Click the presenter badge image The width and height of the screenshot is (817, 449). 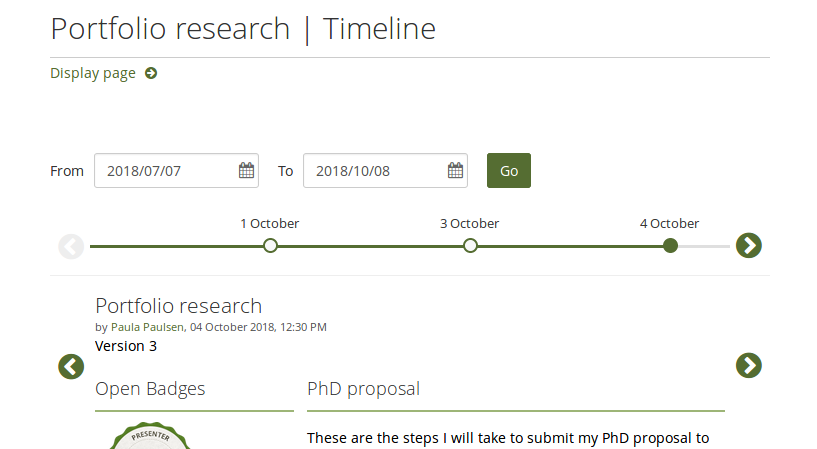(x=150, y=437)
